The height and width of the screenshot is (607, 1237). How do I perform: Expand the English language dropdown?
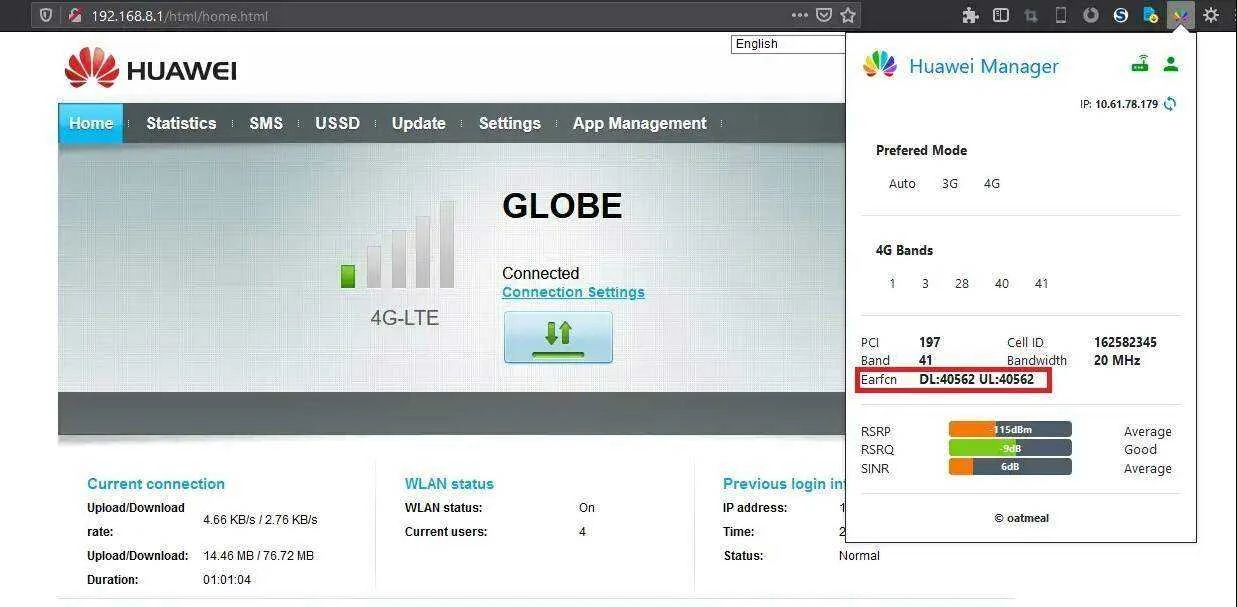pos(790,44)
